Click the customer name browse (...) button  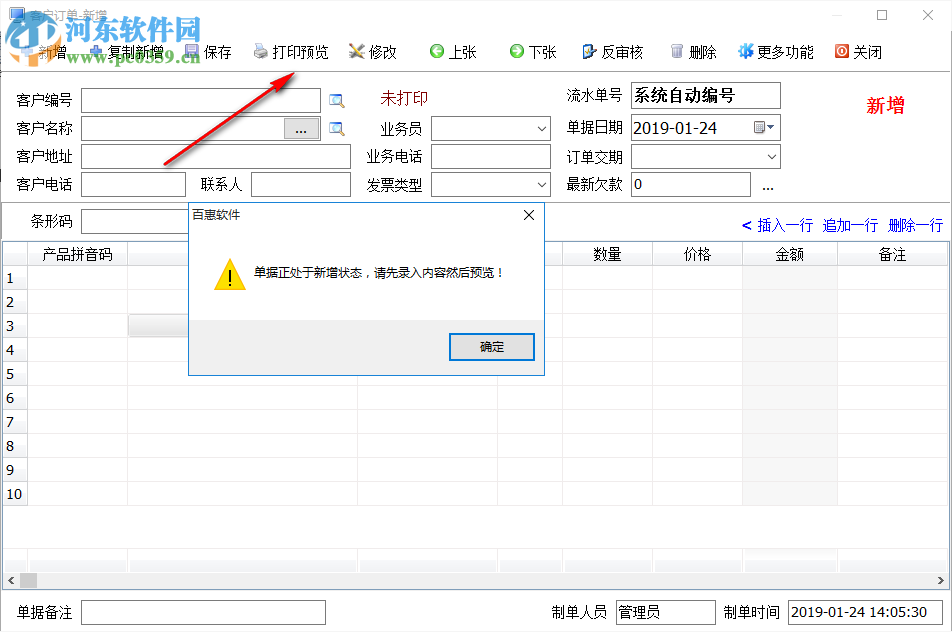[x=301, y=128]
